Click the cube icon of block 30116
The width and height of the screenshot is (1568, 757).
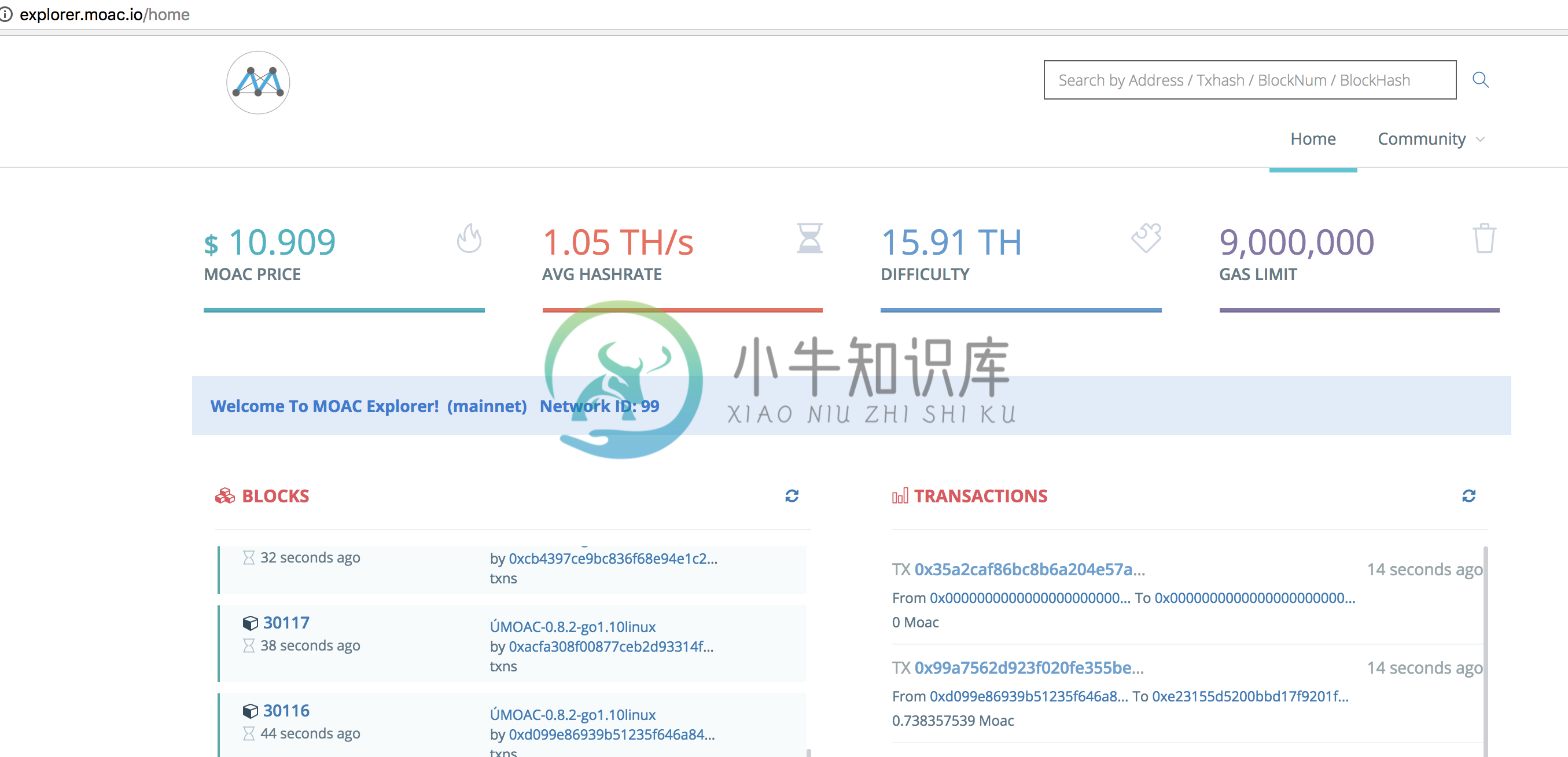pos(250,711)
